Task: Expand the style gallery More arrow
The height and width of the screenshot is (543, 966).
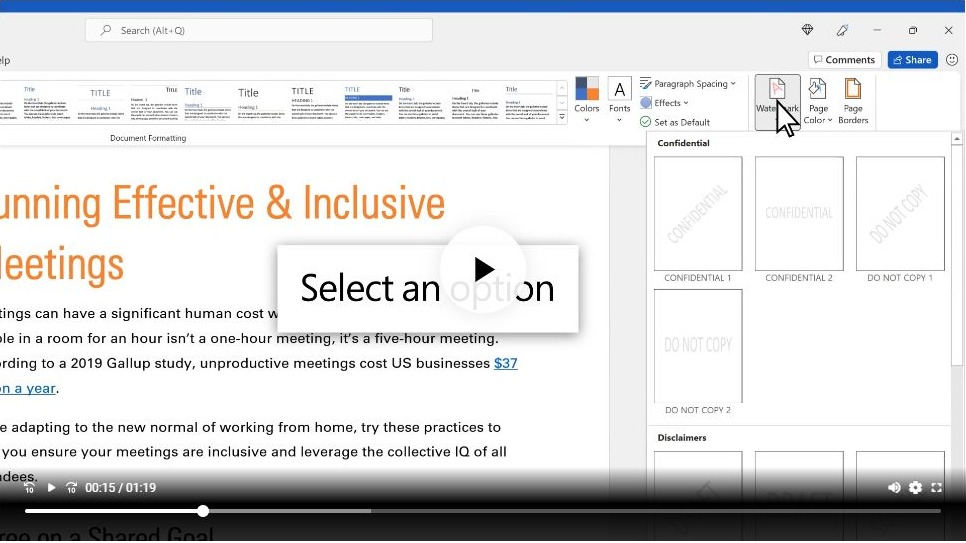Action: coord(562,117)
